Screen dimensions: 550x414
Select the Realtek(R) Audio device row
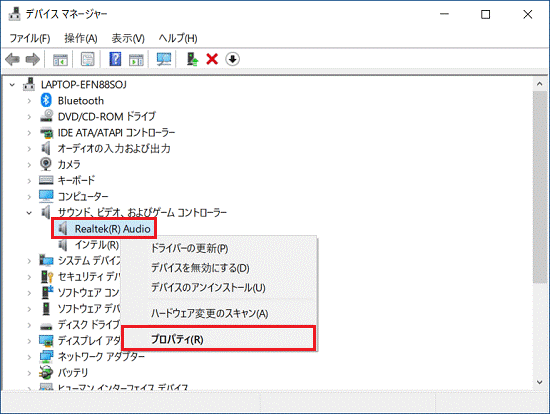[x=104, y=229]
